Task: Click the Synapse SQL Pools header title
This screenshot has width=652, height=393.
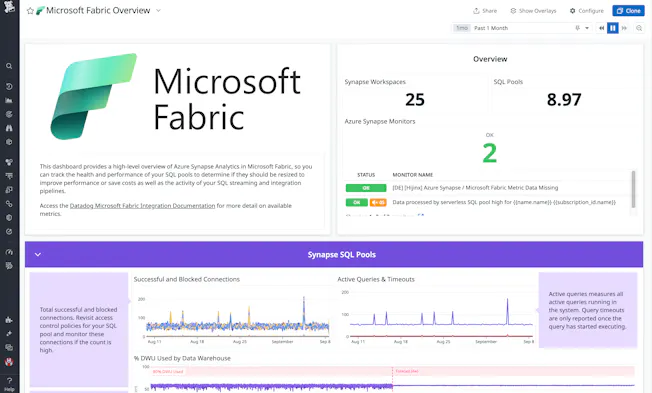Action: coord(341,255)
